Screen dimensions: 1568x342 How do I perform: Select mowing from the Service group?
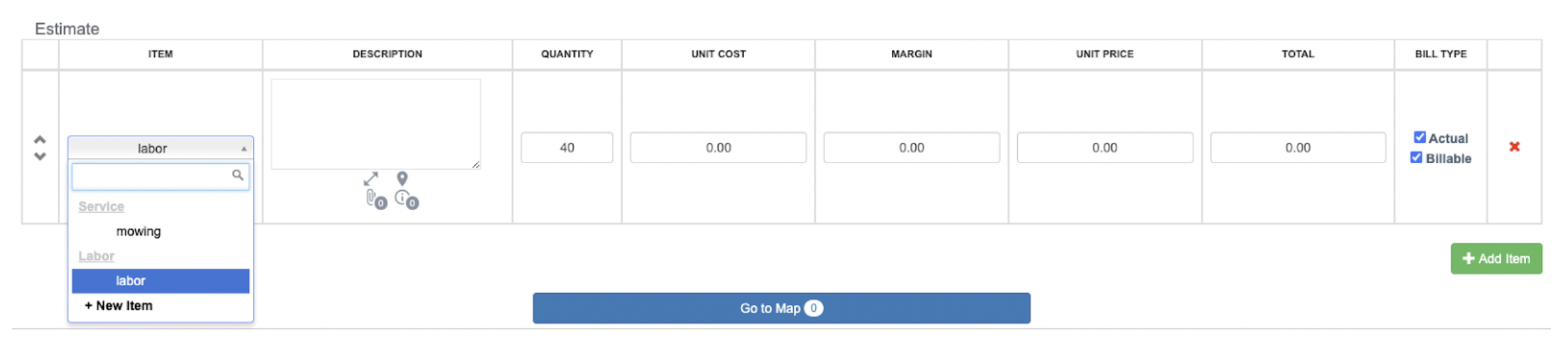click(x=139, y=231)
